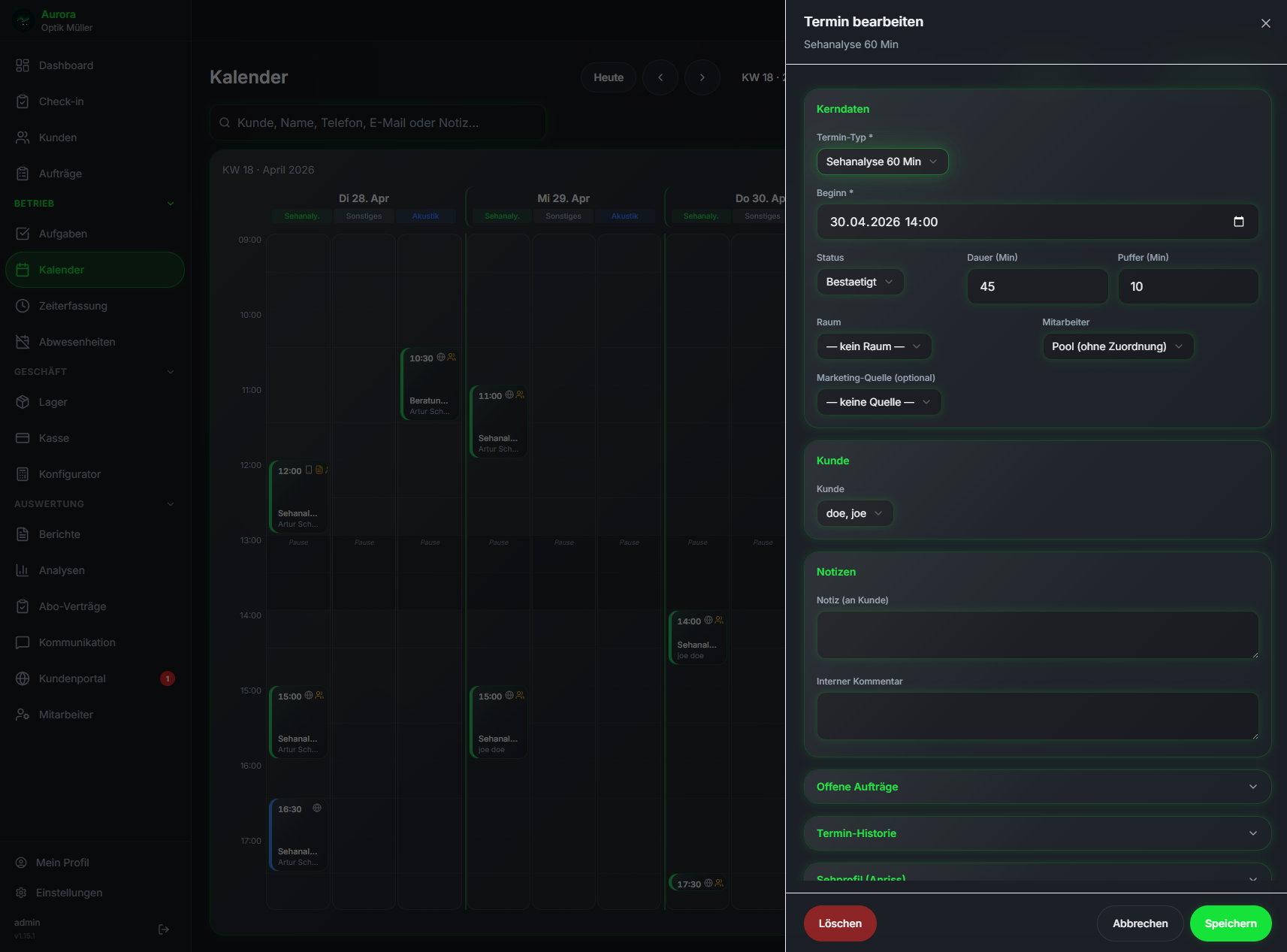Click into the Dauer (Min) field
Viewport: 1287px width, 952px height.
[x=1038, y=286]
